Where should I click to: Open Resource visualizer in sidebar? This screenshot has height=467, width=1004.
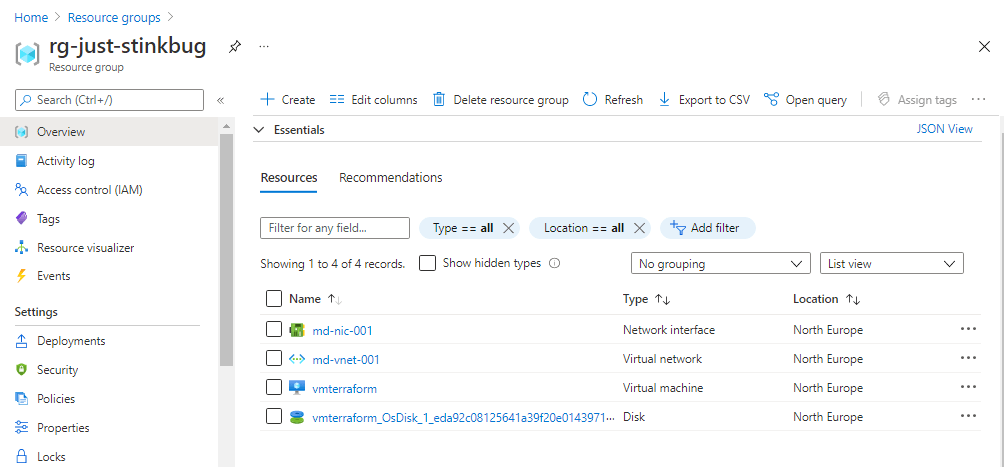pyautogui.click(x=85, y=248)
